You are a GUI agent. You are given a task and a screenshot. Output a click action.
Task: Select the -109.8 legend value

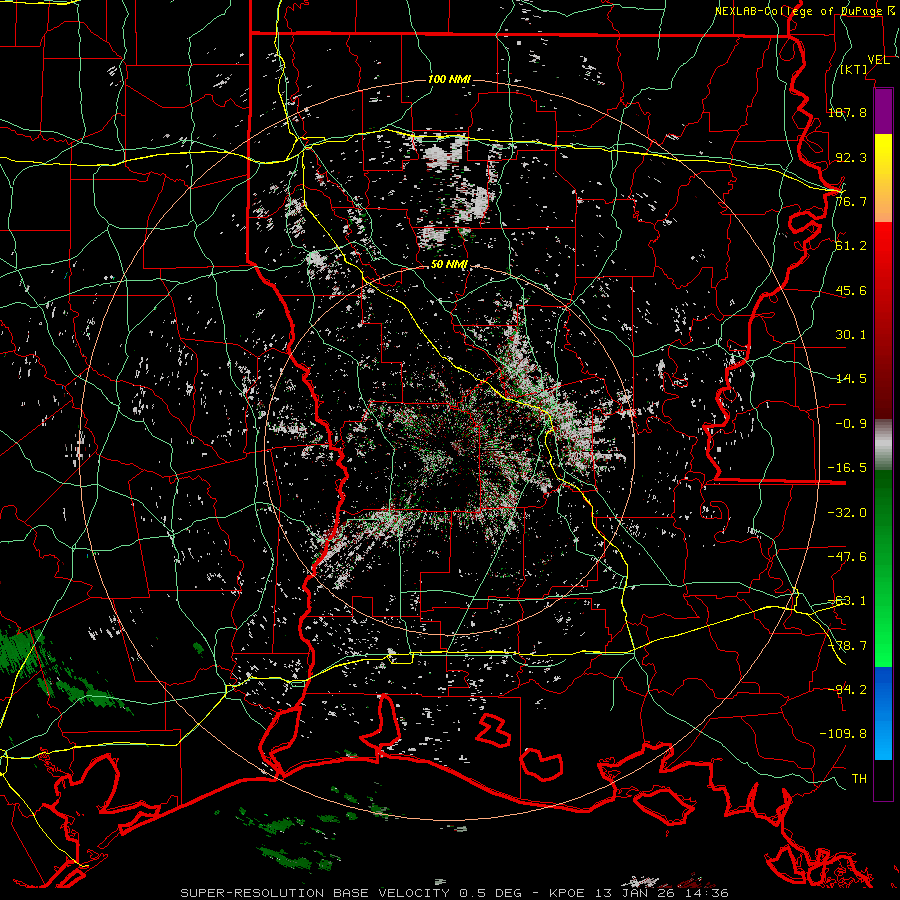point(843,734)
